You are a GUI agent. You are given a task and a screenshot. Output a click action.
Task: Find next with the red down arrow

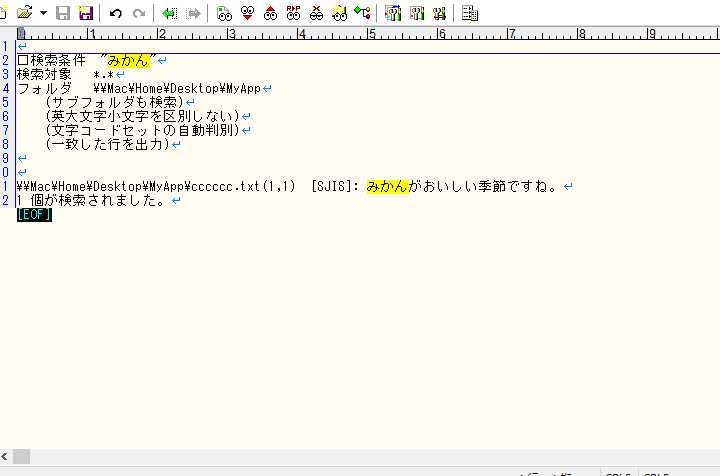248,13
